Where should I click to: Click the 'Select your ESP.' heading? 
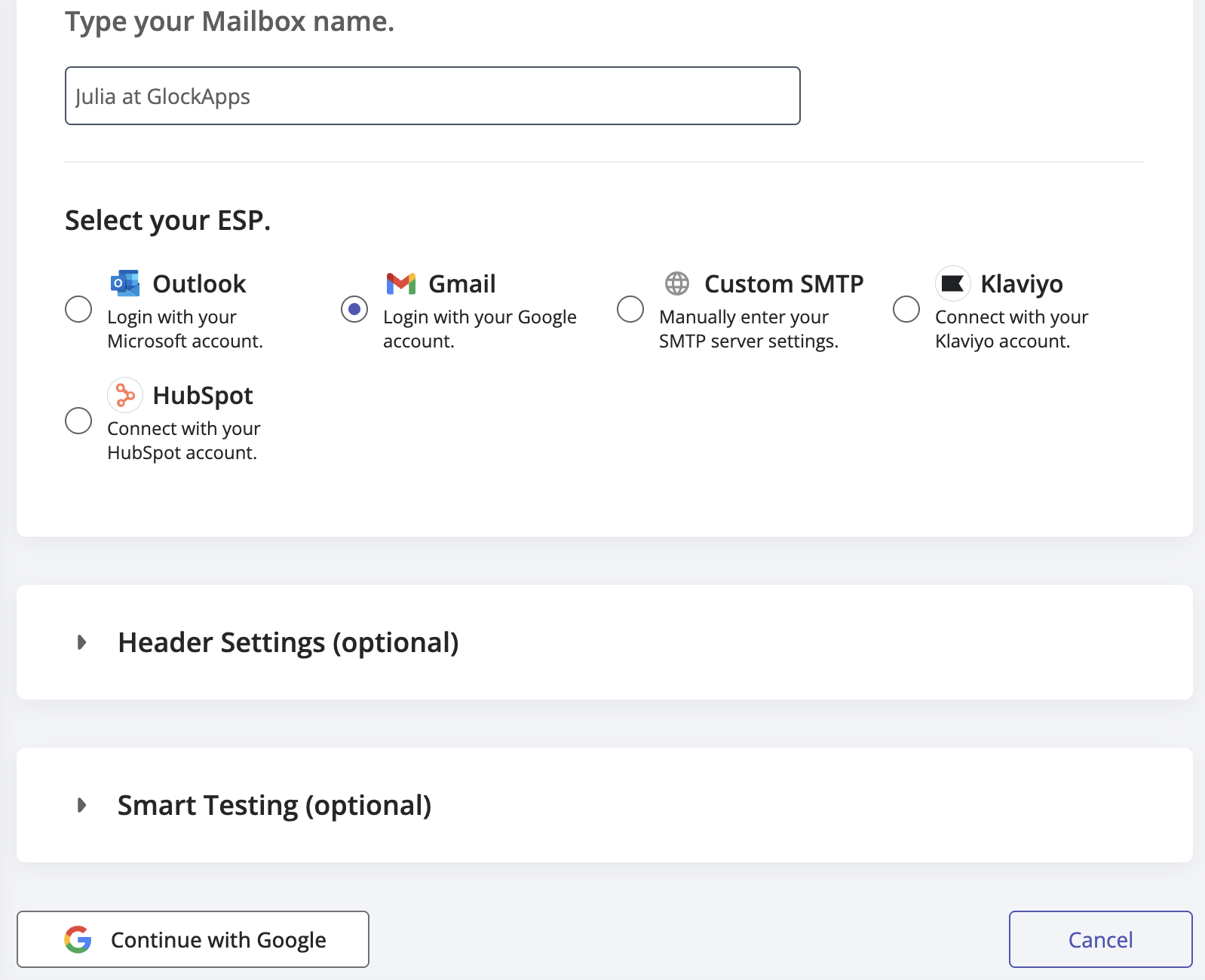click(167, 221)
